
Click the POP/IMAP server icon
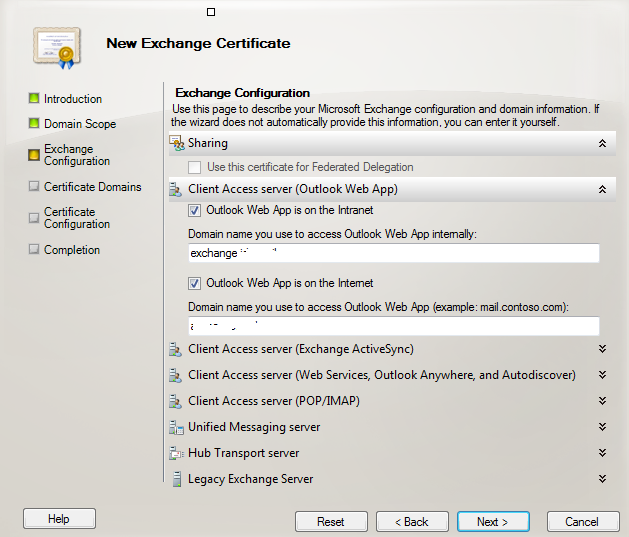coord(175,401)
